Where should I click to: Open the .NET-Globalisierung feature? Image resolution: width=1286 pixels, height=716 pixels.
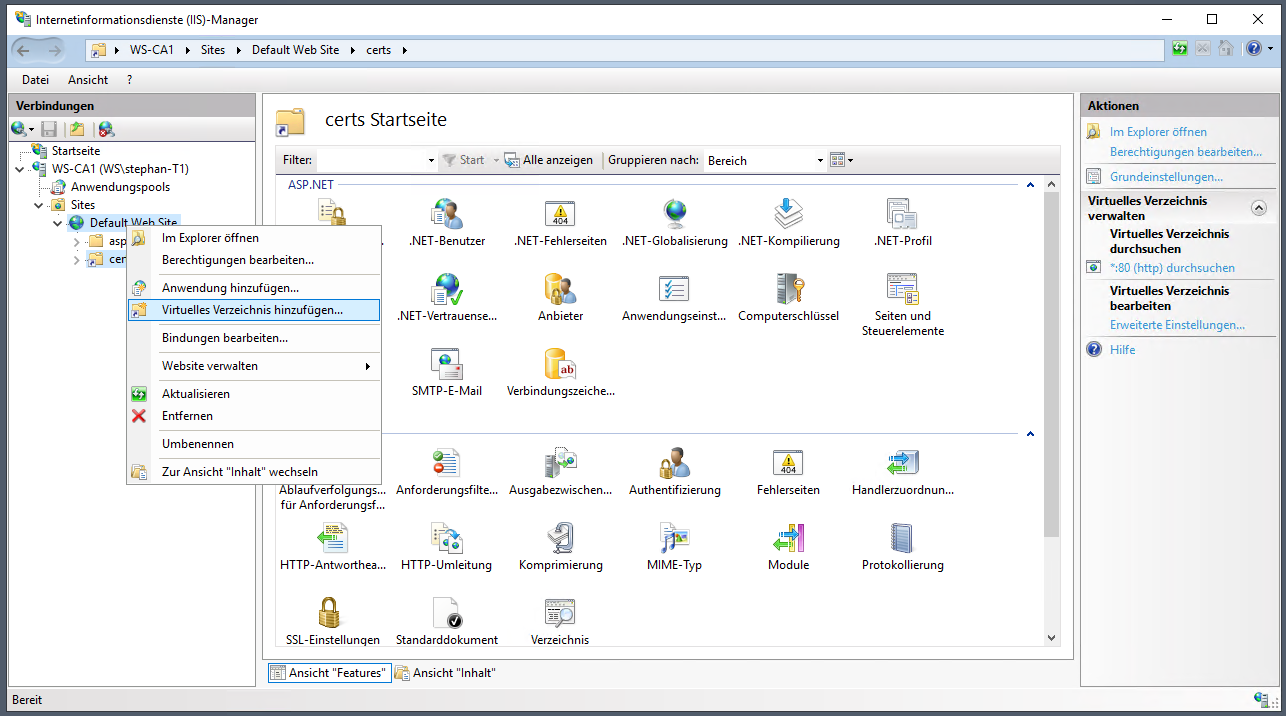point(674,222)
